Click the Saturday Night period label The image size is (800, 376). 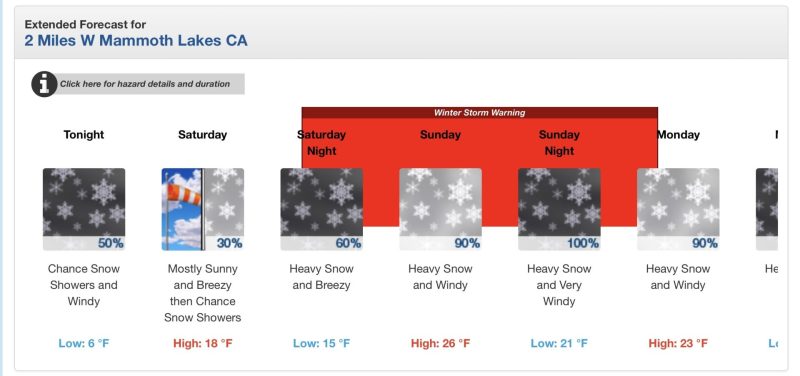(321, 143)
